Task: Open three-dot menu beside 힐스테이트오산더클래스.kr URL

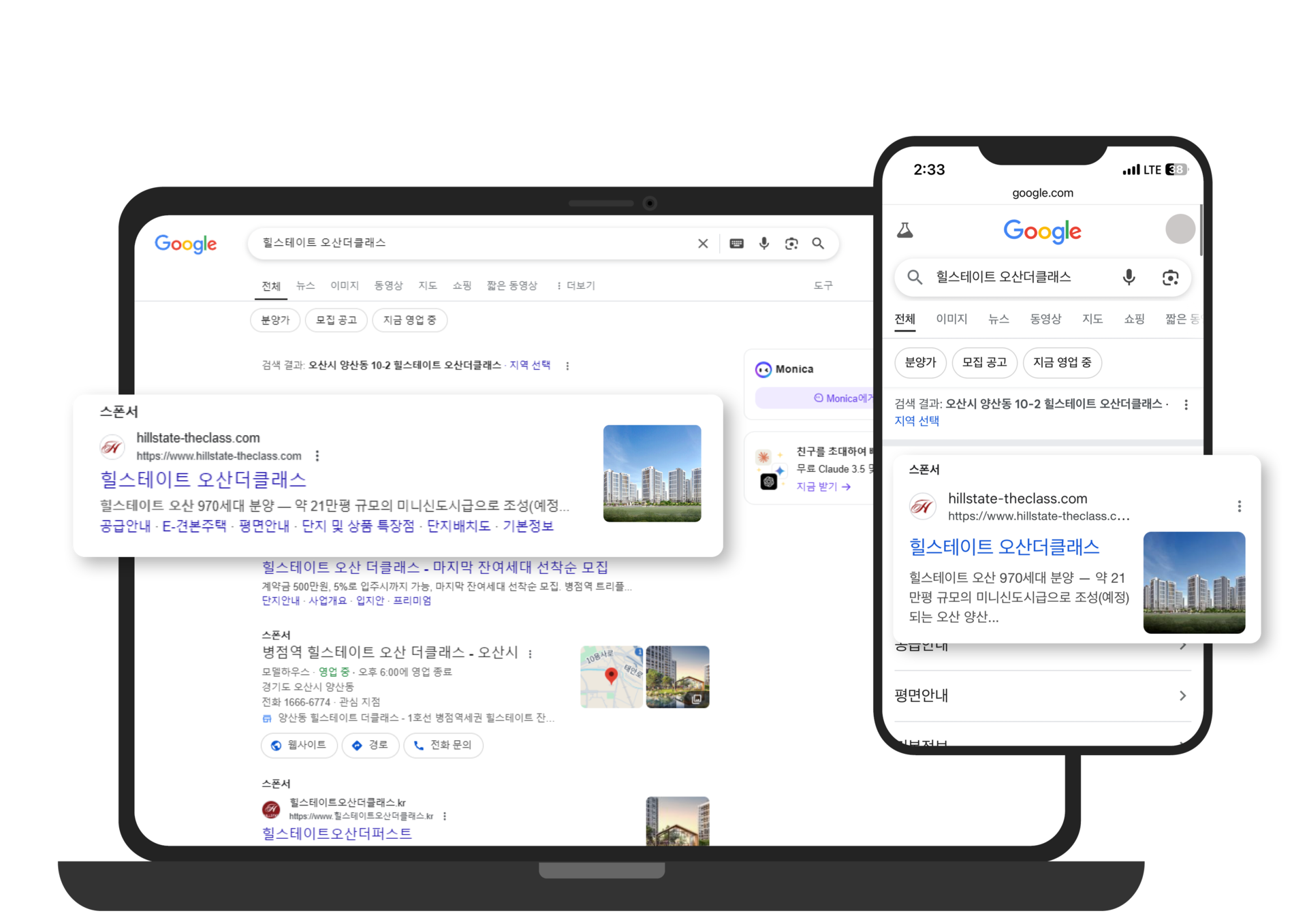Action: point(445,816)
